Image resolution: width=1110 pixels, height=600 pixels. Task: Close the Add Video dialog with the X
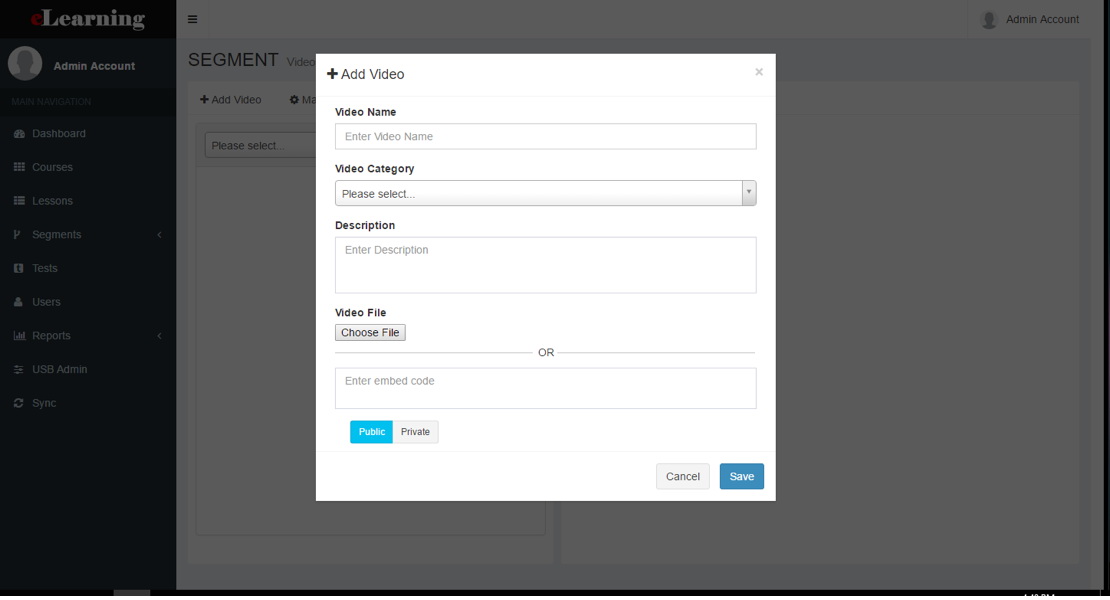pyautogui.click(x=758, y=71)
